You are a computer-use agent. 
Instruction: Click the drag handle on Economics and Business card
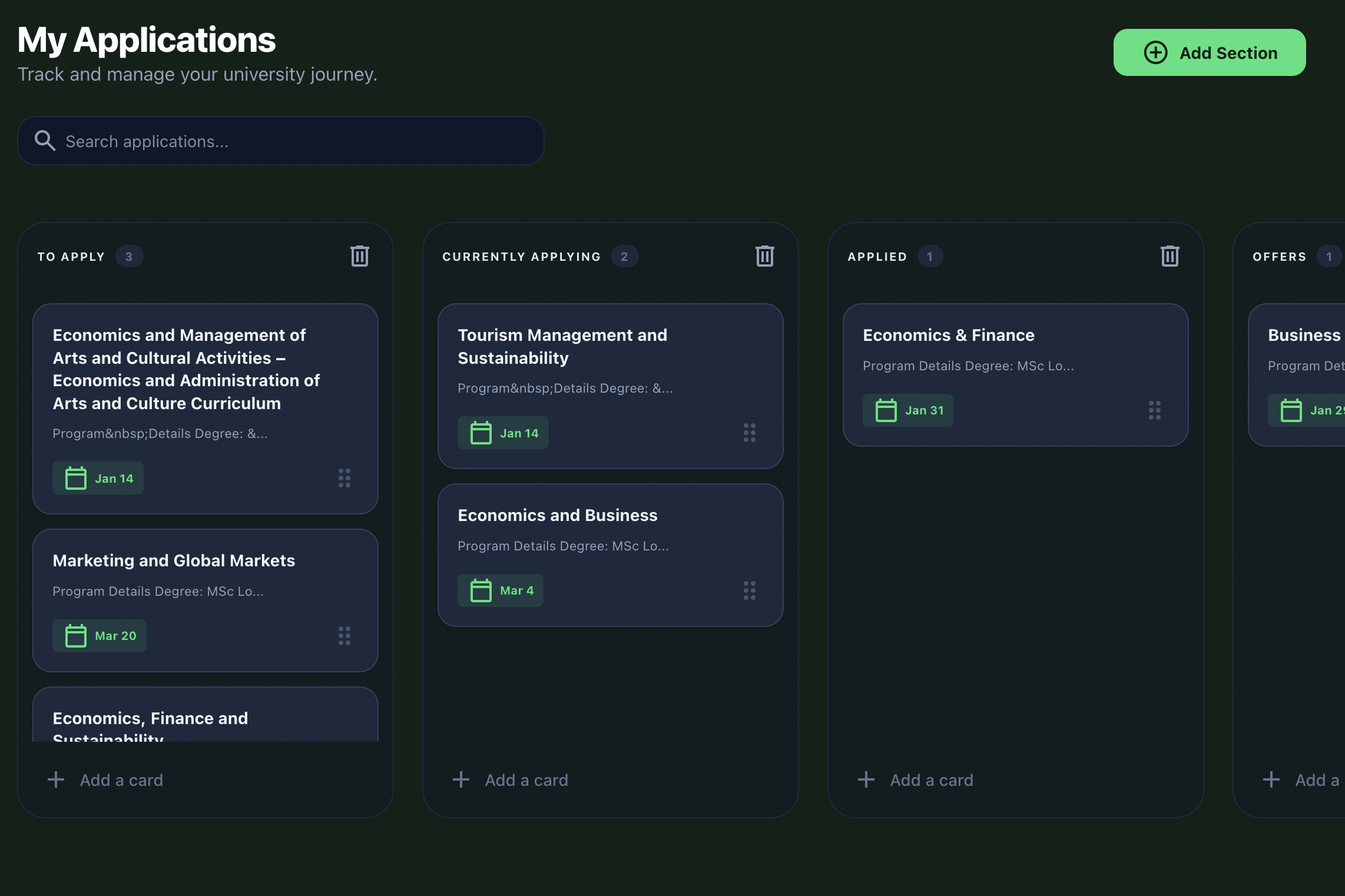(x=750, y=590)
